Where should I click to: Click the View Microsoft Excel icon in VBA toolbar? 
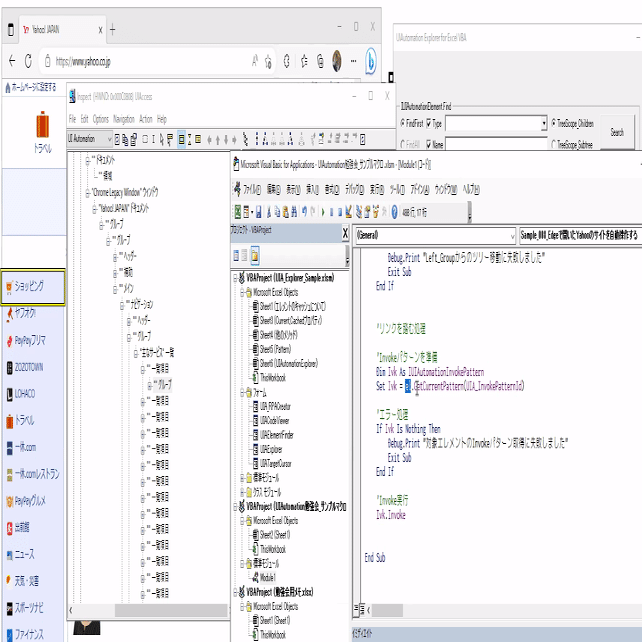[x=237, y=212]
